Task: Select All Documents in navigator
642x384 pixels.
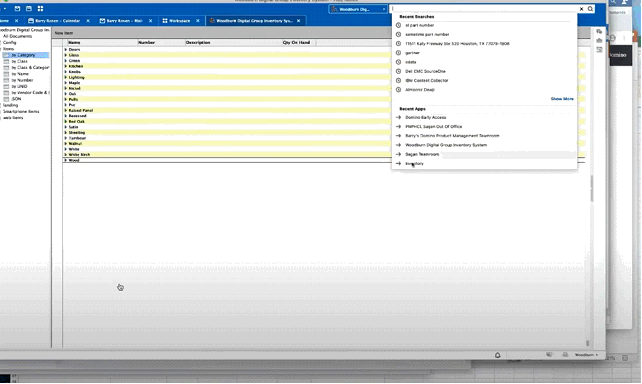Action: point(17,36)
